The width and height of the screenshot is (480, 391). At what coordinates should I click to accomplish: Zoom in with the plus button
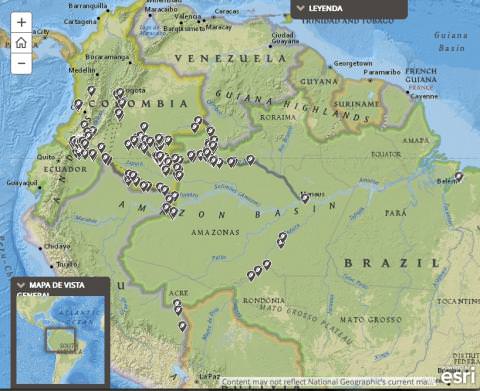21,23
